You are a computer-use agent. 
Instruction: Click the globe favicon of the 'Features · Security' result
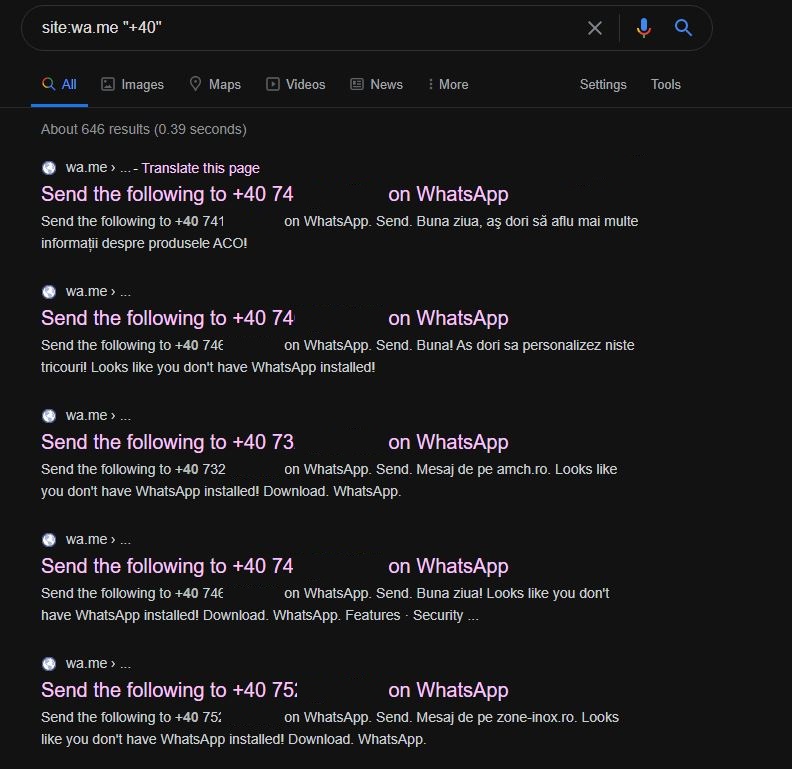49,540
